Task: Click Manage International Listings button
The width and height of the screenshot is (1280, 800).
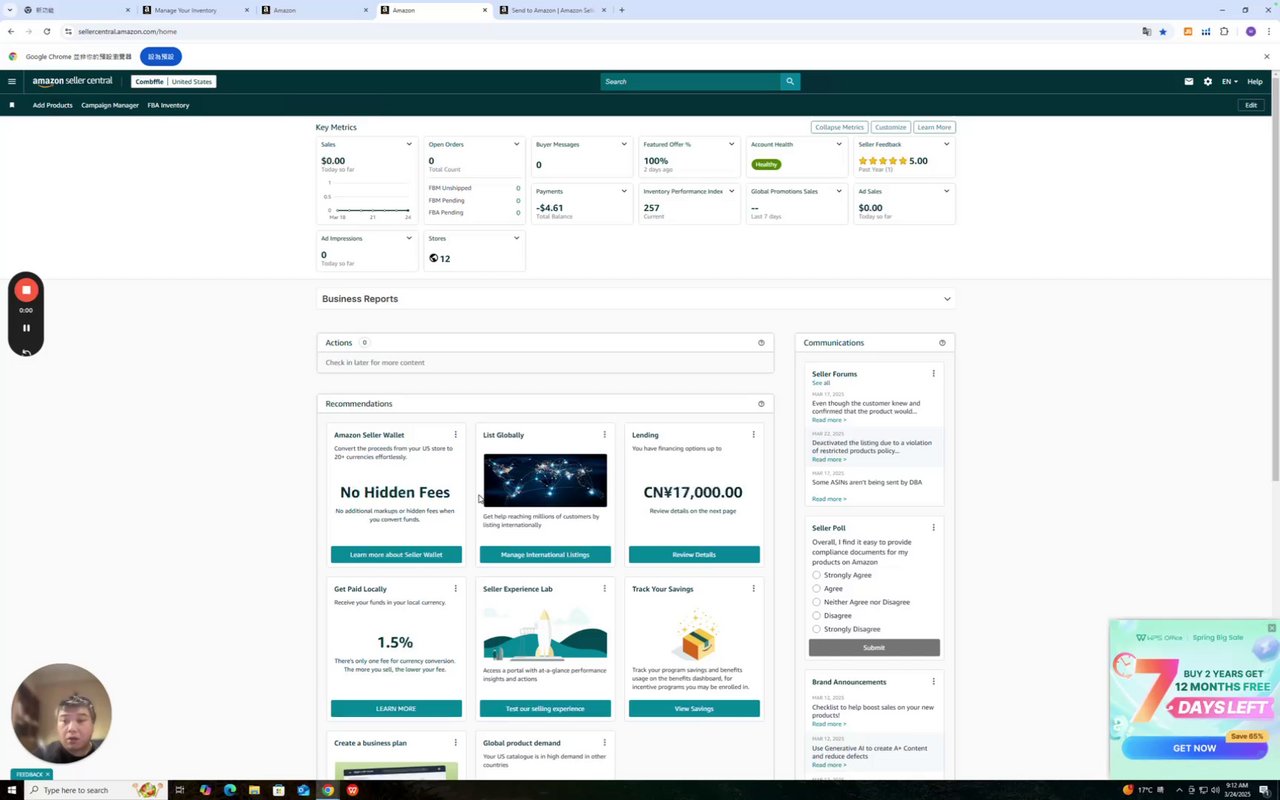Action: [545, 554]
